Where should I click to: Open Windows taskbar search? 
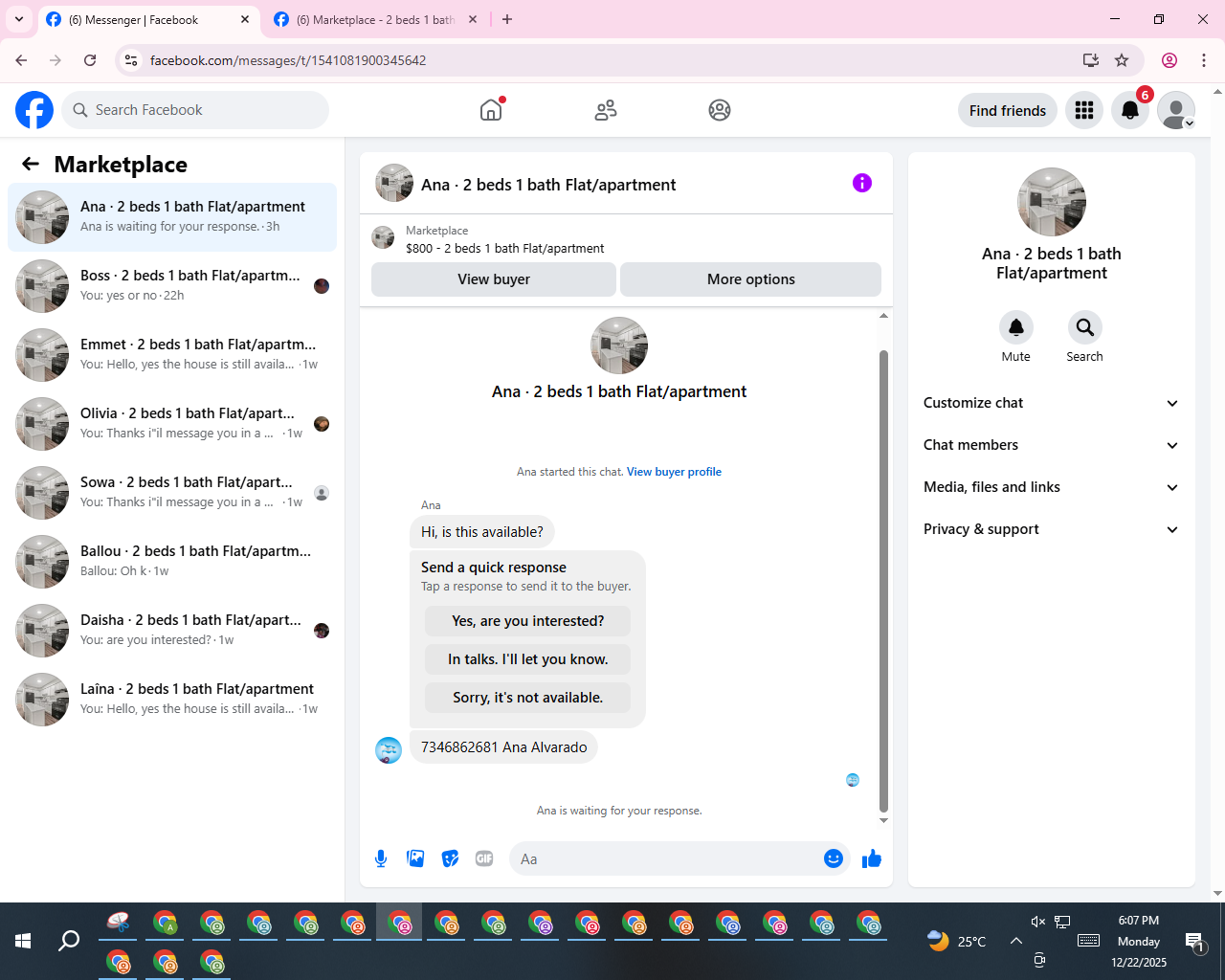tap(69, 941)
